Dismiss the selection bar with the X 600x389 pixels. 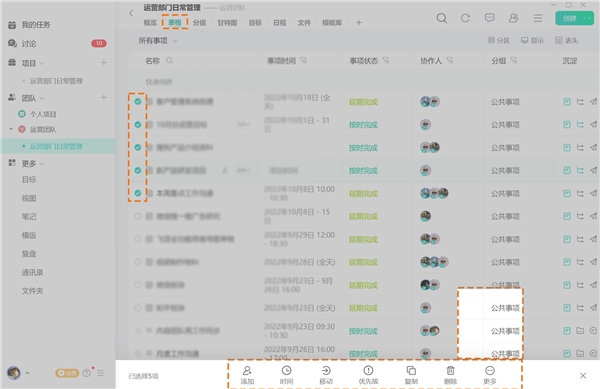(583, 376)
